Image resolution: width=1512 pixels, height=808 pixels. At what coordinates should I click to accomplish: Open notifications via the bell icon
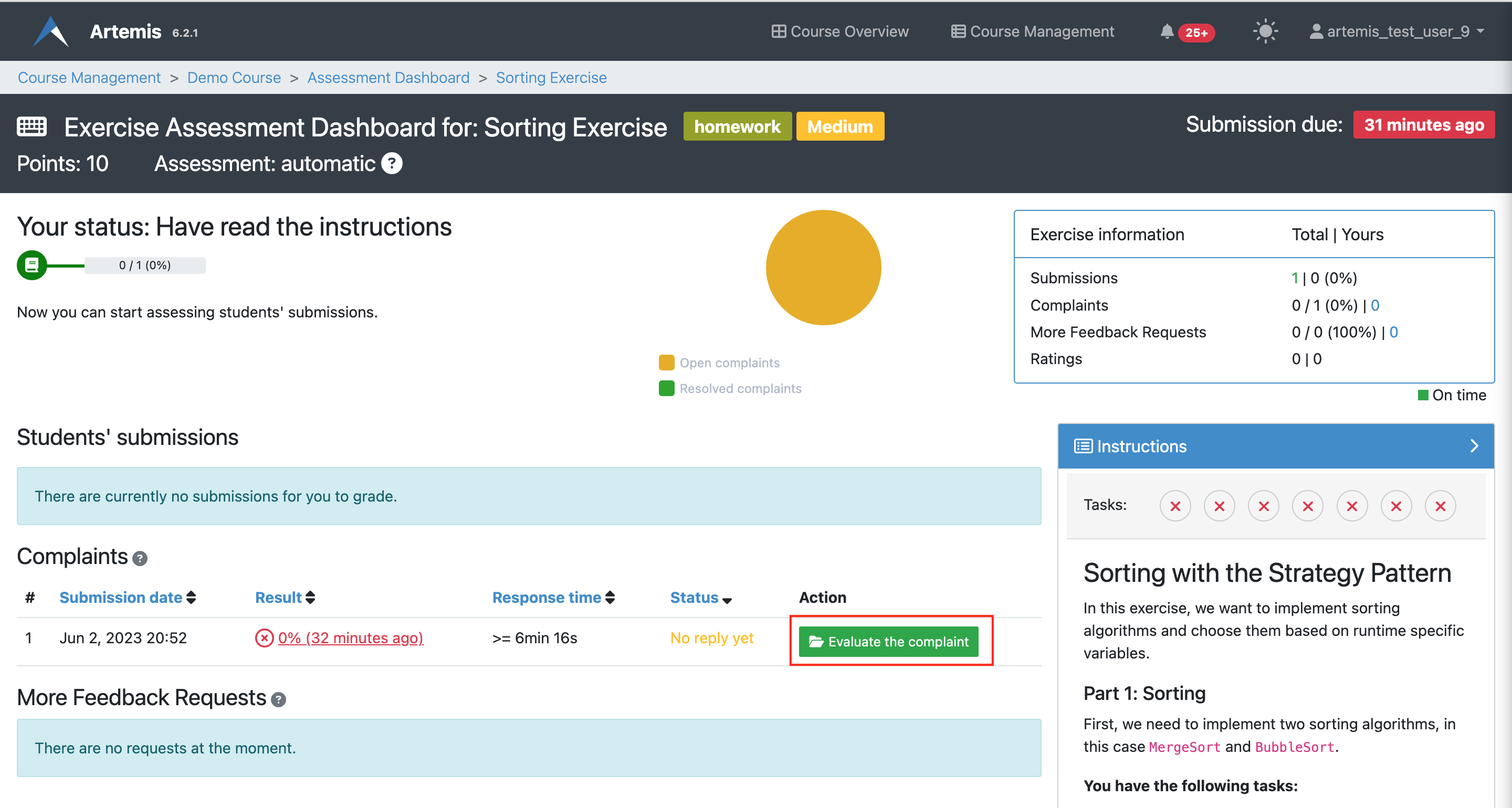1168,31
